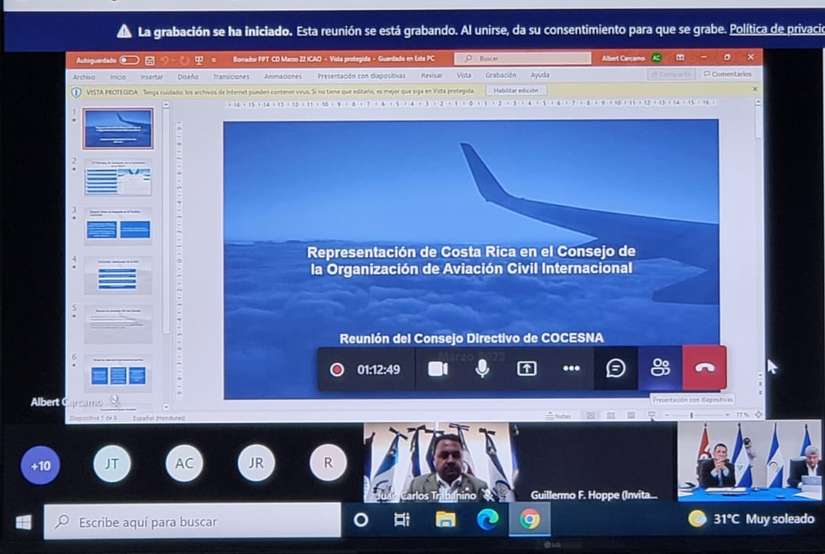Click JR participant avatar
Screen dimensions: 825x554
click(x=256, y=463)
